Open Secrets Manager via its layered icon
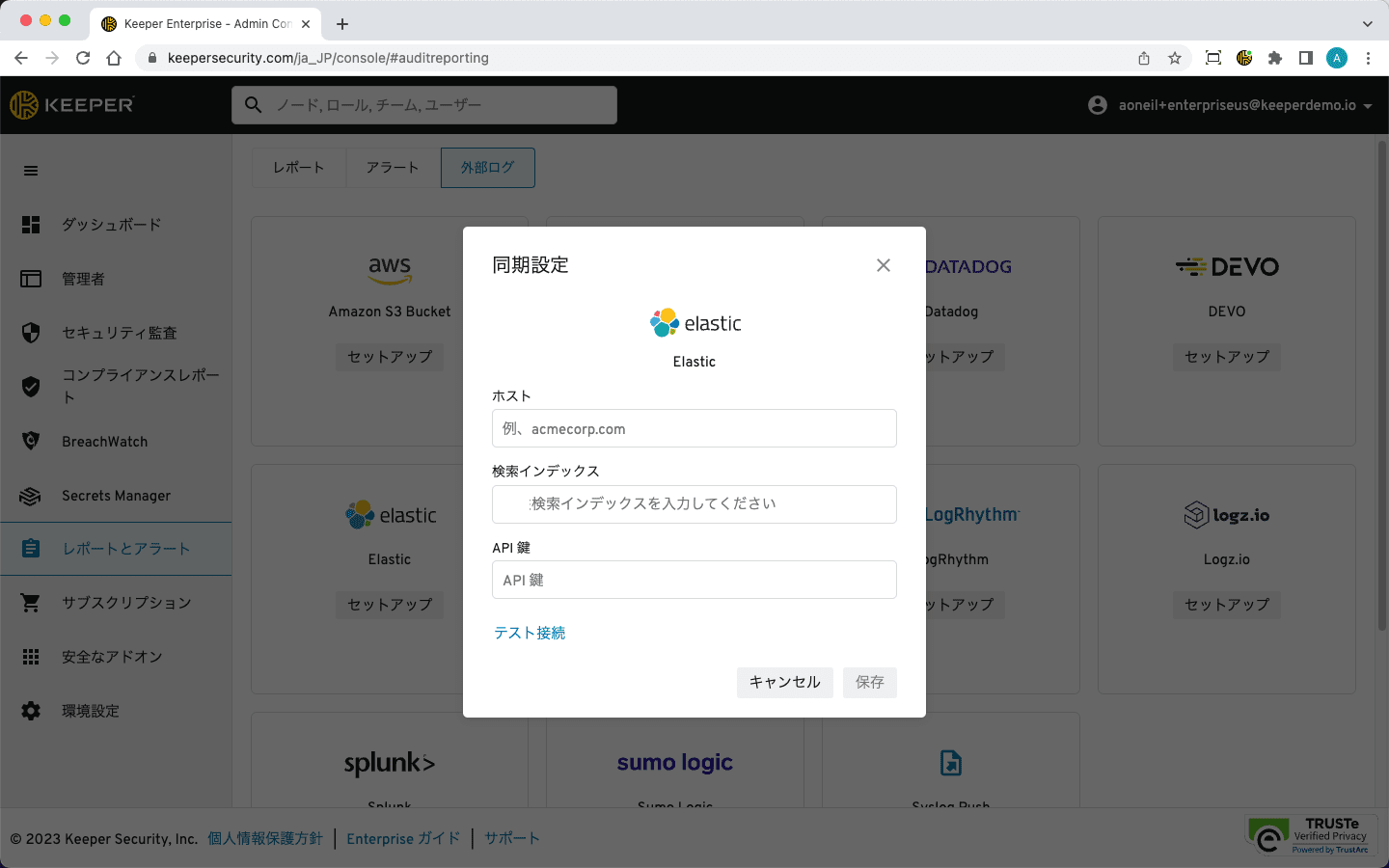The height and width of the screenshot is (868, 1389). pos(31,496)
